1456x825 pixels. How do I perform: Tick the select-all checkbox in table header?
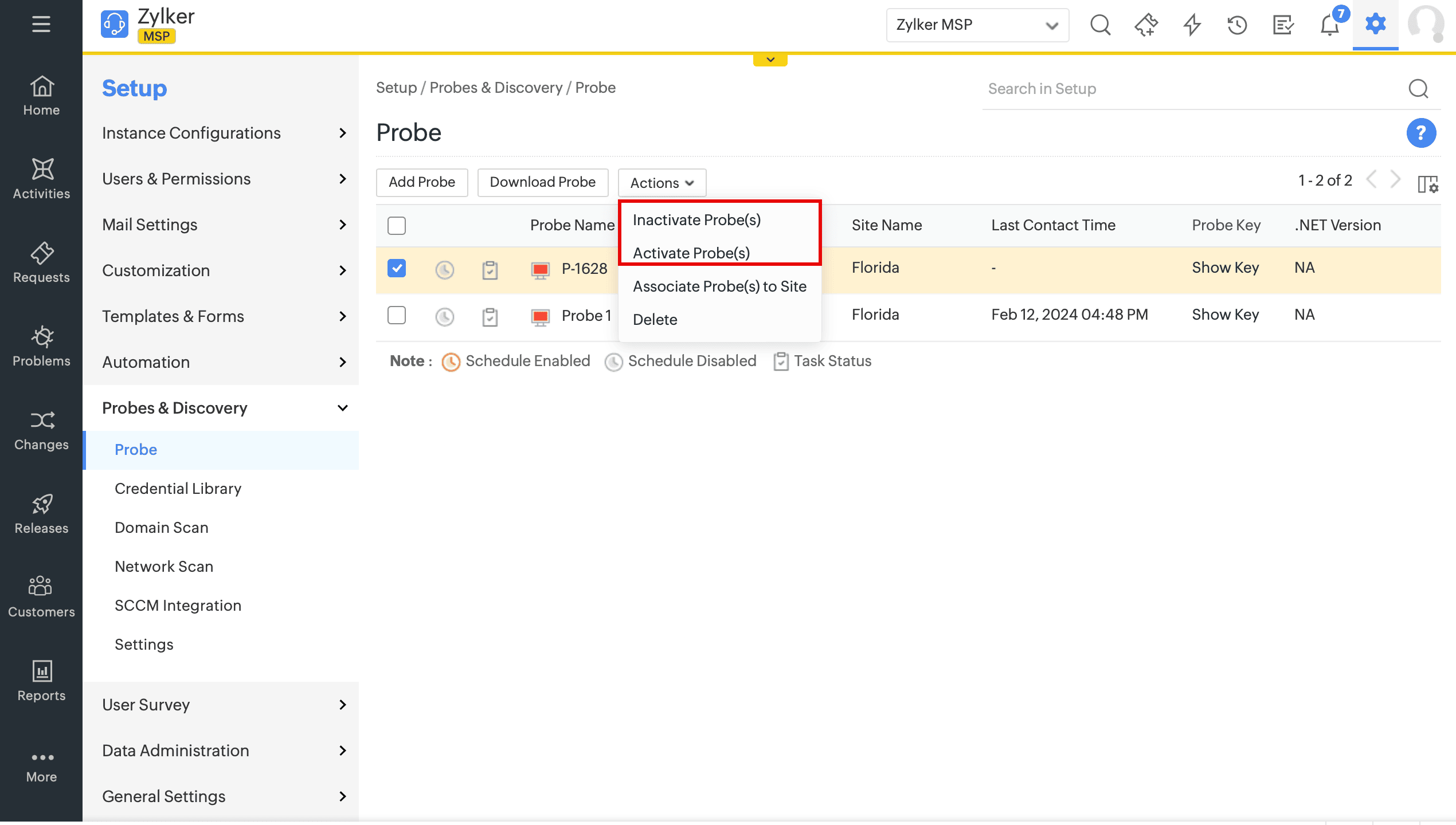(x=397, y=225)
